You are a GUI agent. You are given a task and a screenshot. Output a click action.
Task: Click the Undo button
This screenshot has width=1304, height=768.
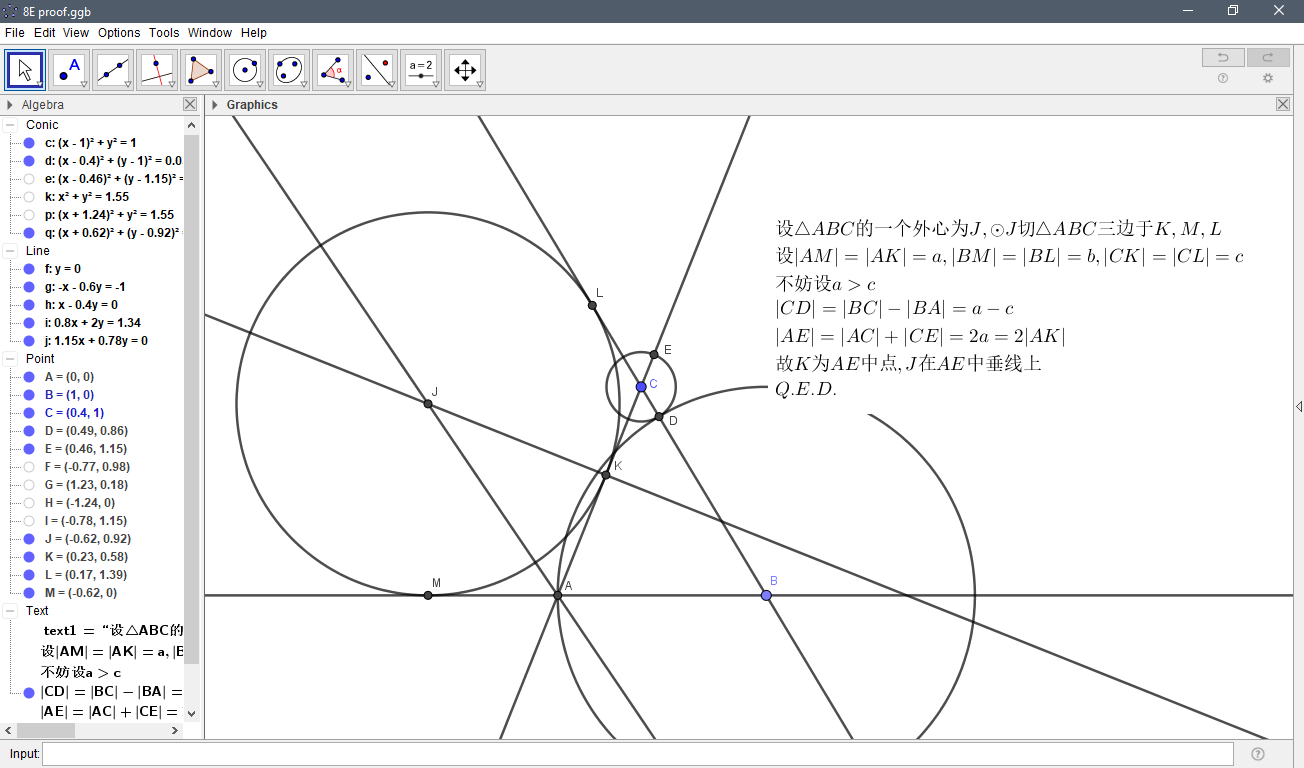click(1222, 57)
